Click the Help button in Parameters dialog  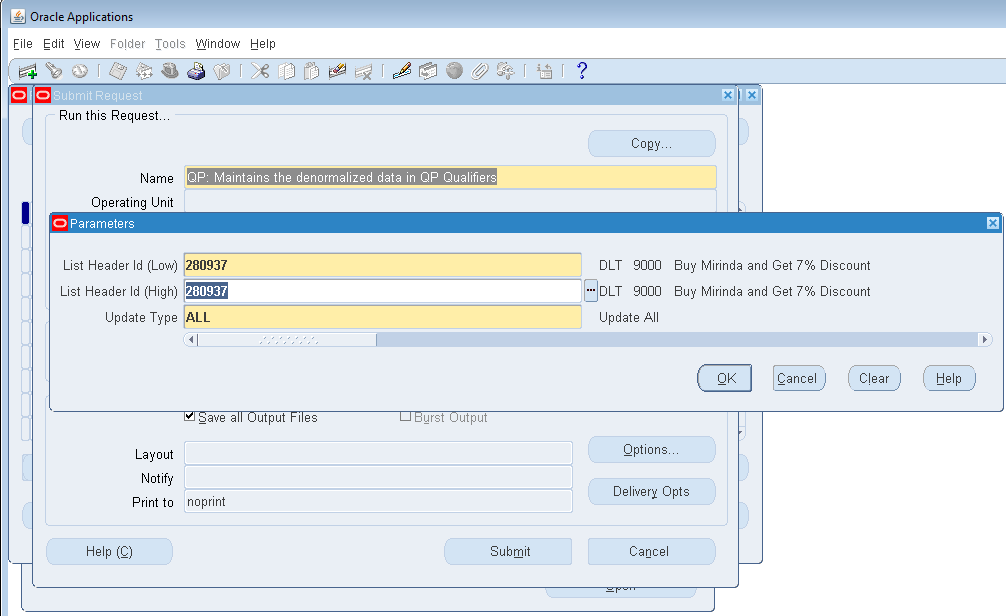click(x=949, y=378)
